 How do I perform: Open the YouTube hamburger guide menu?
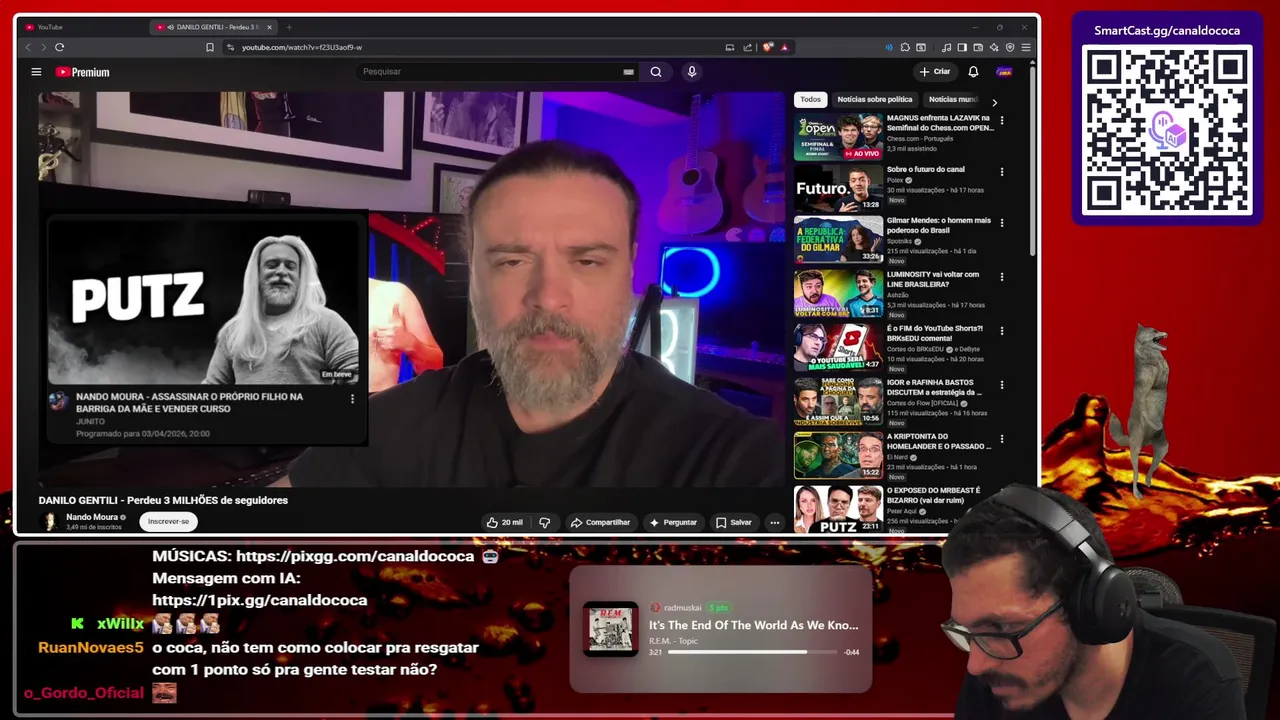[x=36, y=72]
